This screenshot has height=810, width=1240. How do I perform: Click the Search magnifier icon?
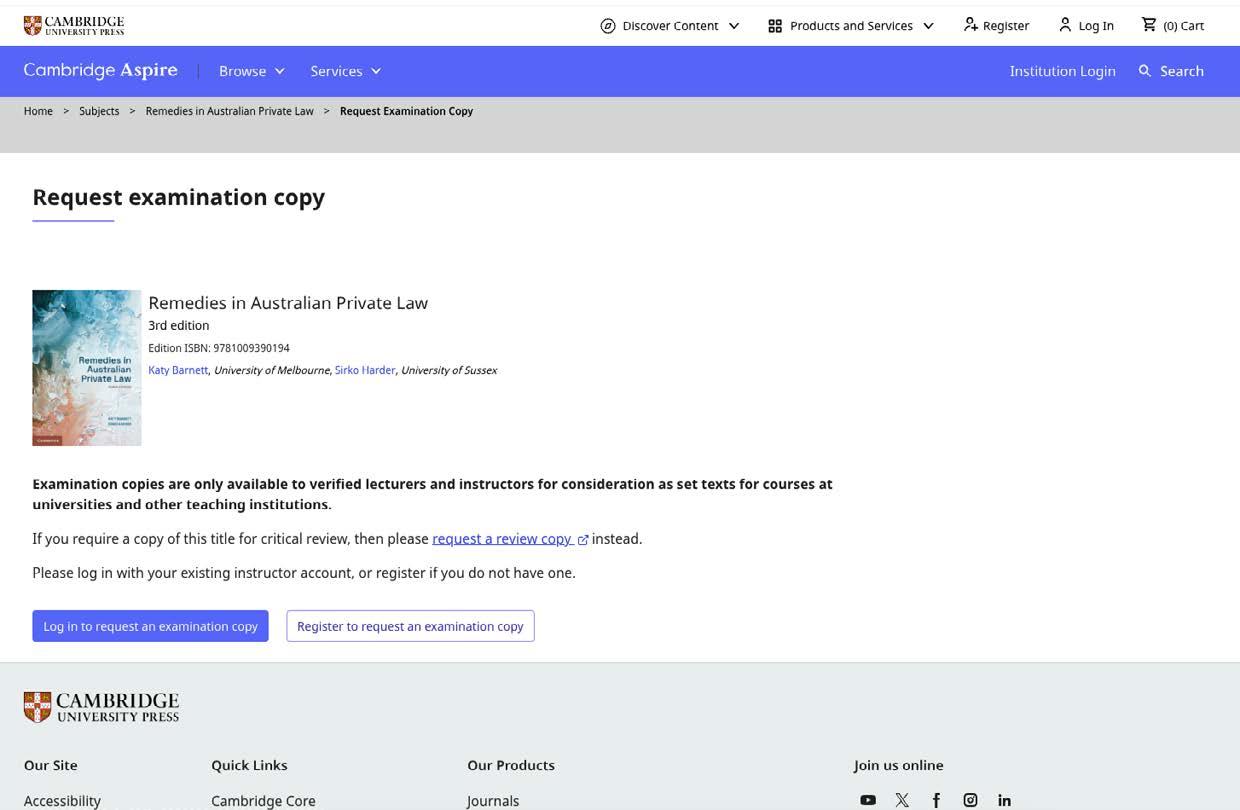point(1145,71)
